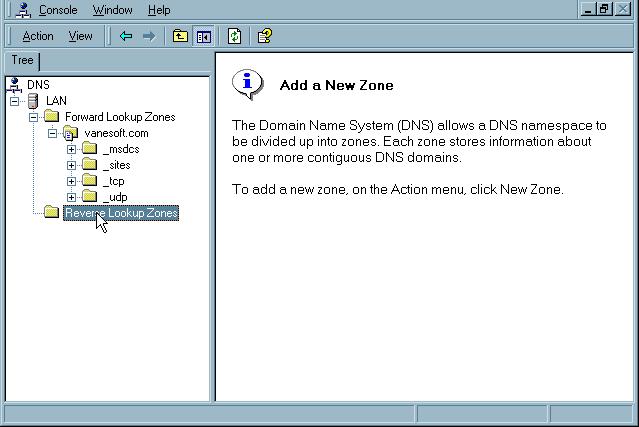Viewport: 639px width, 427px height.
Task: Select Reverse Lookup Zones label
Action: pyautogui.click(x=121, y=213)
